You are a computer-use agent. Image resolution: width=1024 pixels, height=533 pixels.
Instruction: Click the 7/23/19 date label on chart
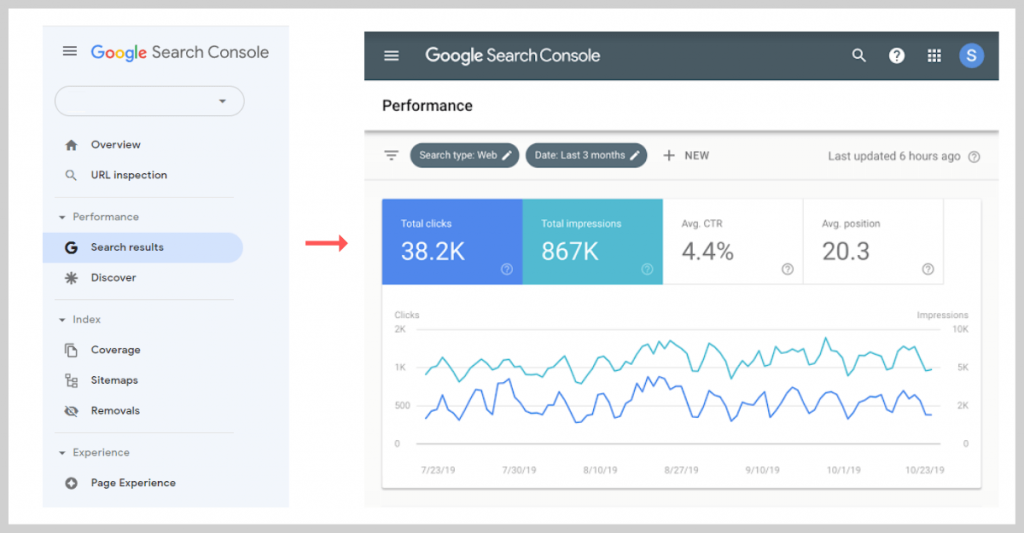coord(438,470)
